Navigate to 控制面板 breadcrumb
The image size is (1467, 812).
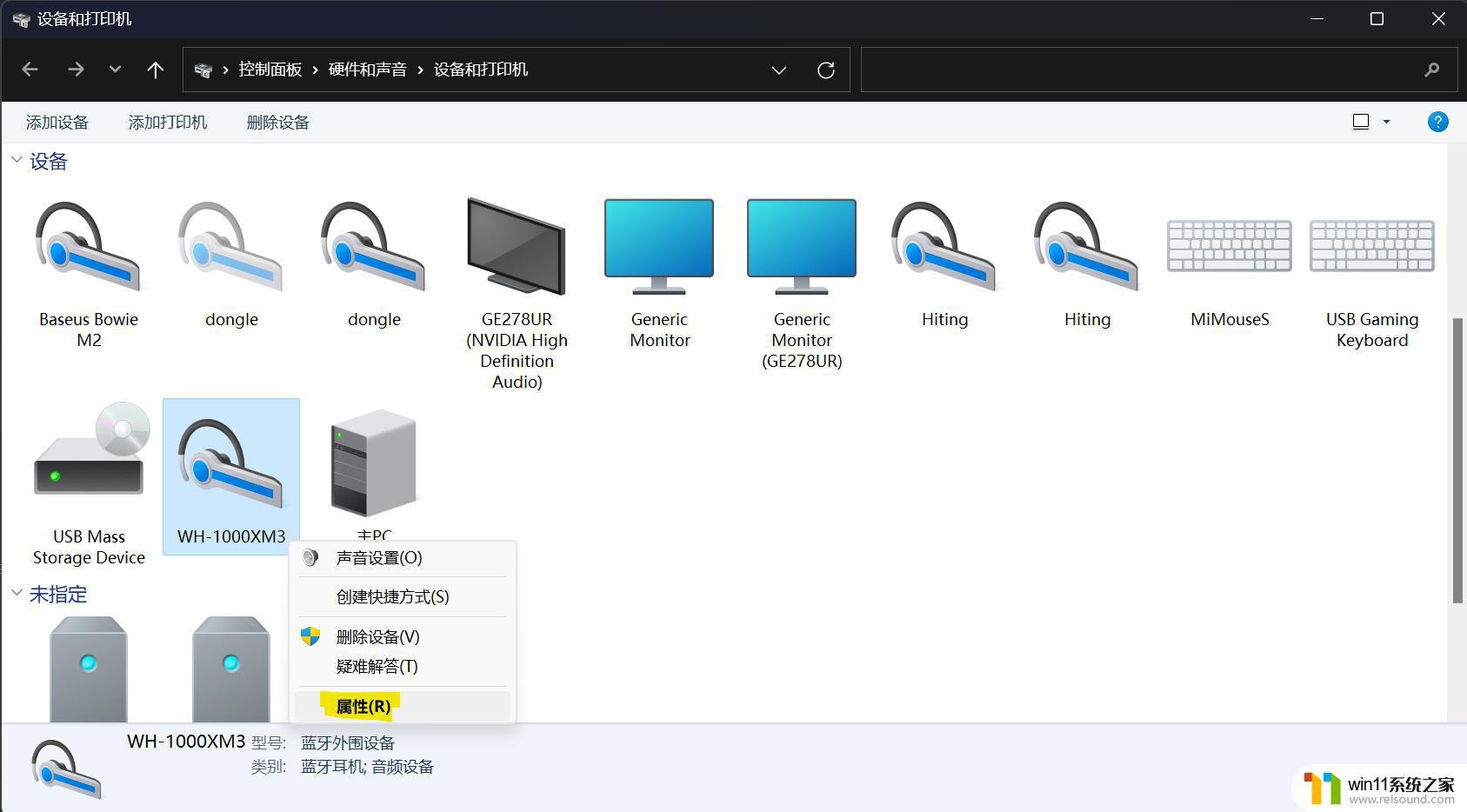270,70
